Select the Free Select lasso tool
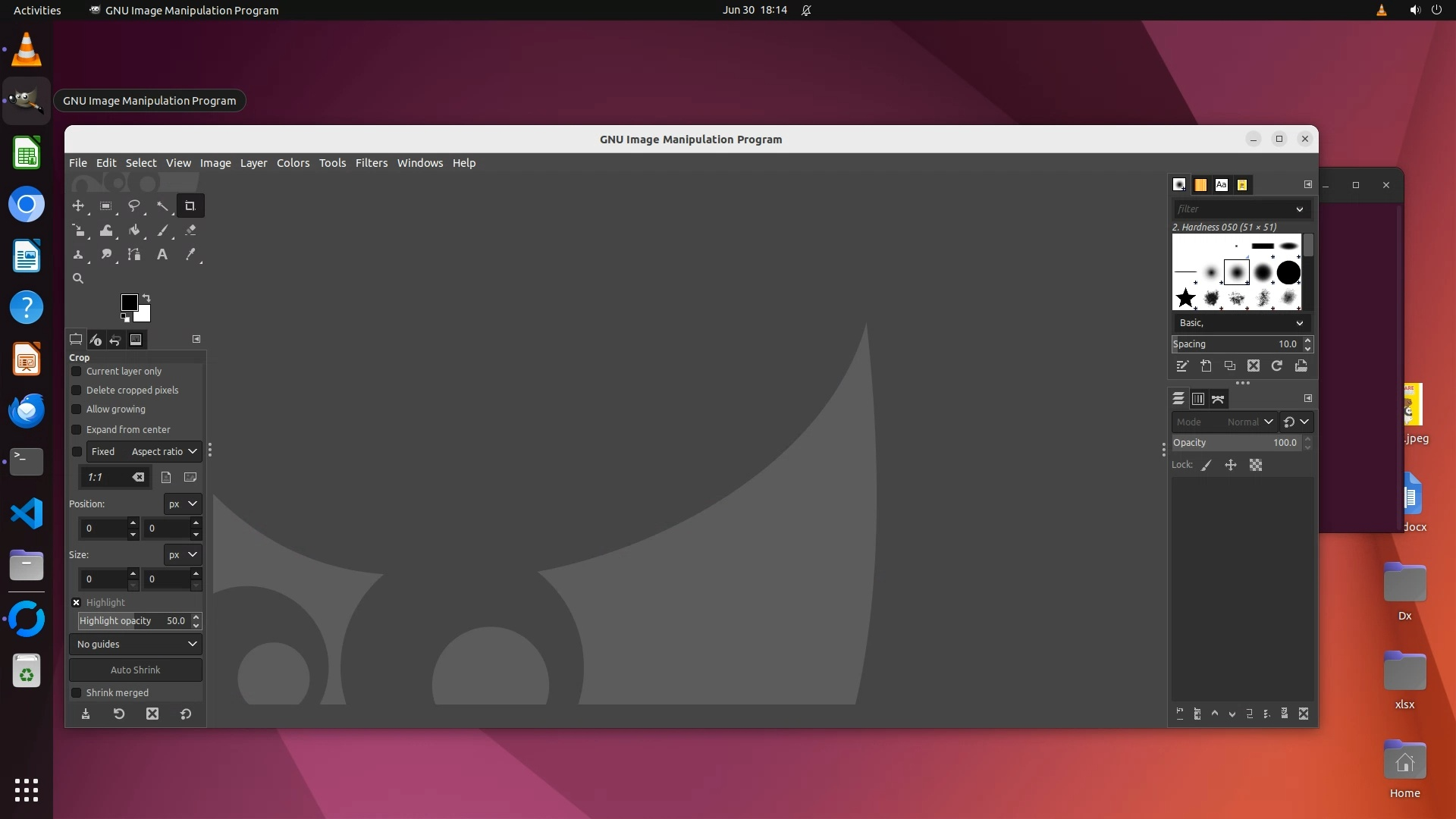The height and width of the screenshot is (819, 1456). pyautogui.click(x=134, y=206)
